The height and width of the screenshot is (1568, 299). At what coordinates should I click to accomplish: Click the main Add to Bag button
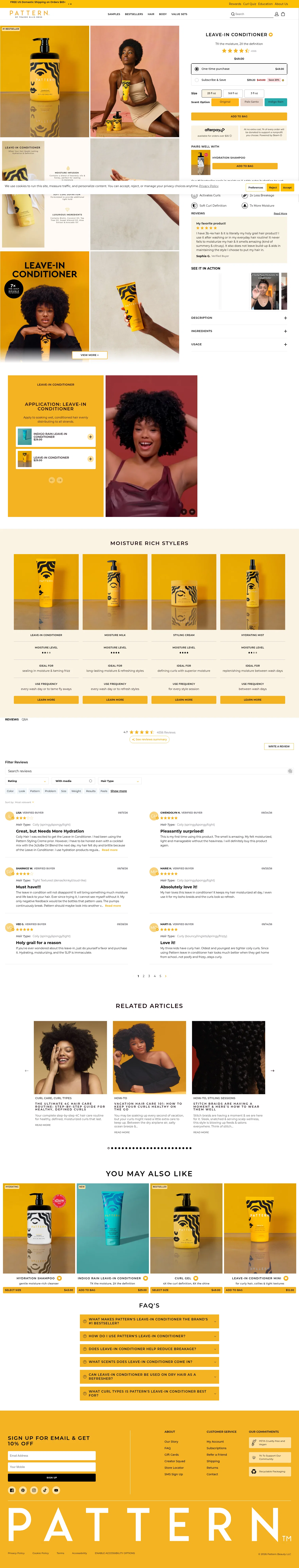(x=239, y=116)
